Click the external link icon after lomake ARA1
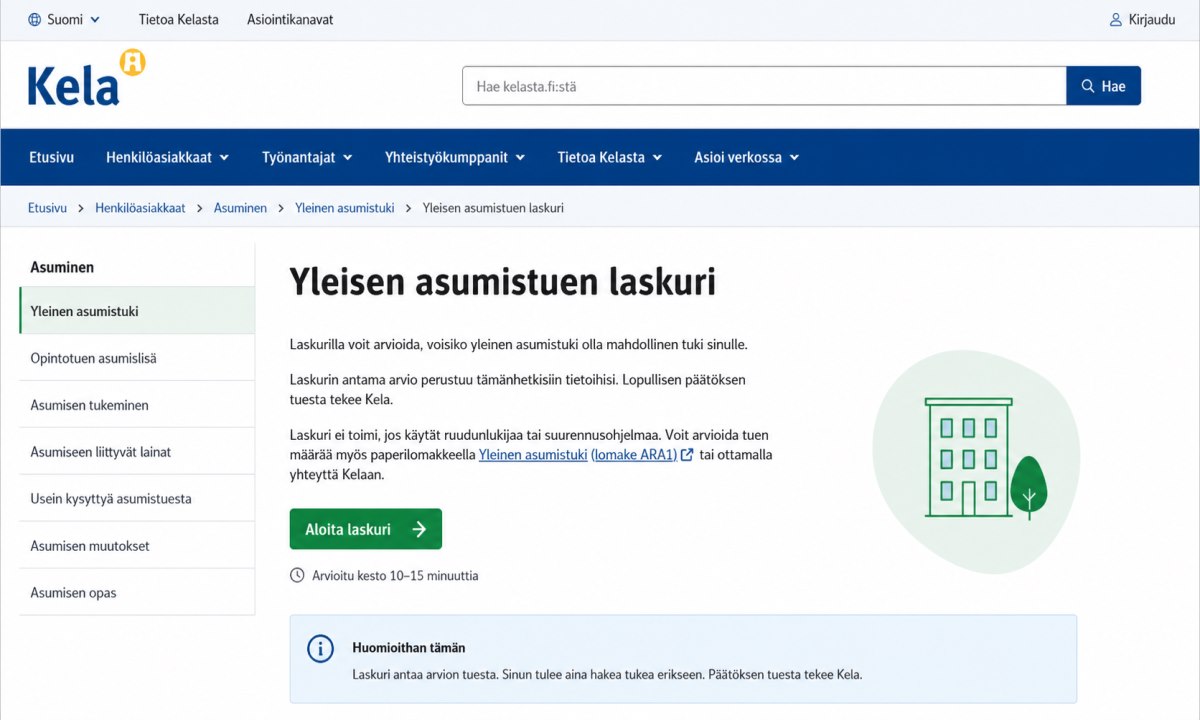1200x720 pixels. pos(687,455)
